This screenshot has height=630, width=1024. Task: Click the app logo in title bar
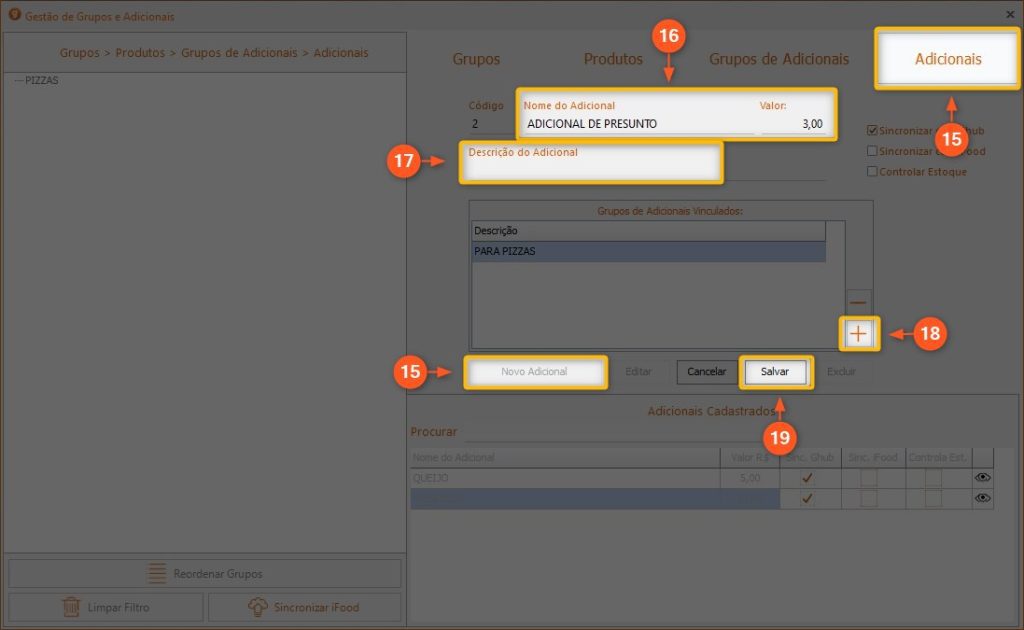pyautogui.click(x=14, y=15)
